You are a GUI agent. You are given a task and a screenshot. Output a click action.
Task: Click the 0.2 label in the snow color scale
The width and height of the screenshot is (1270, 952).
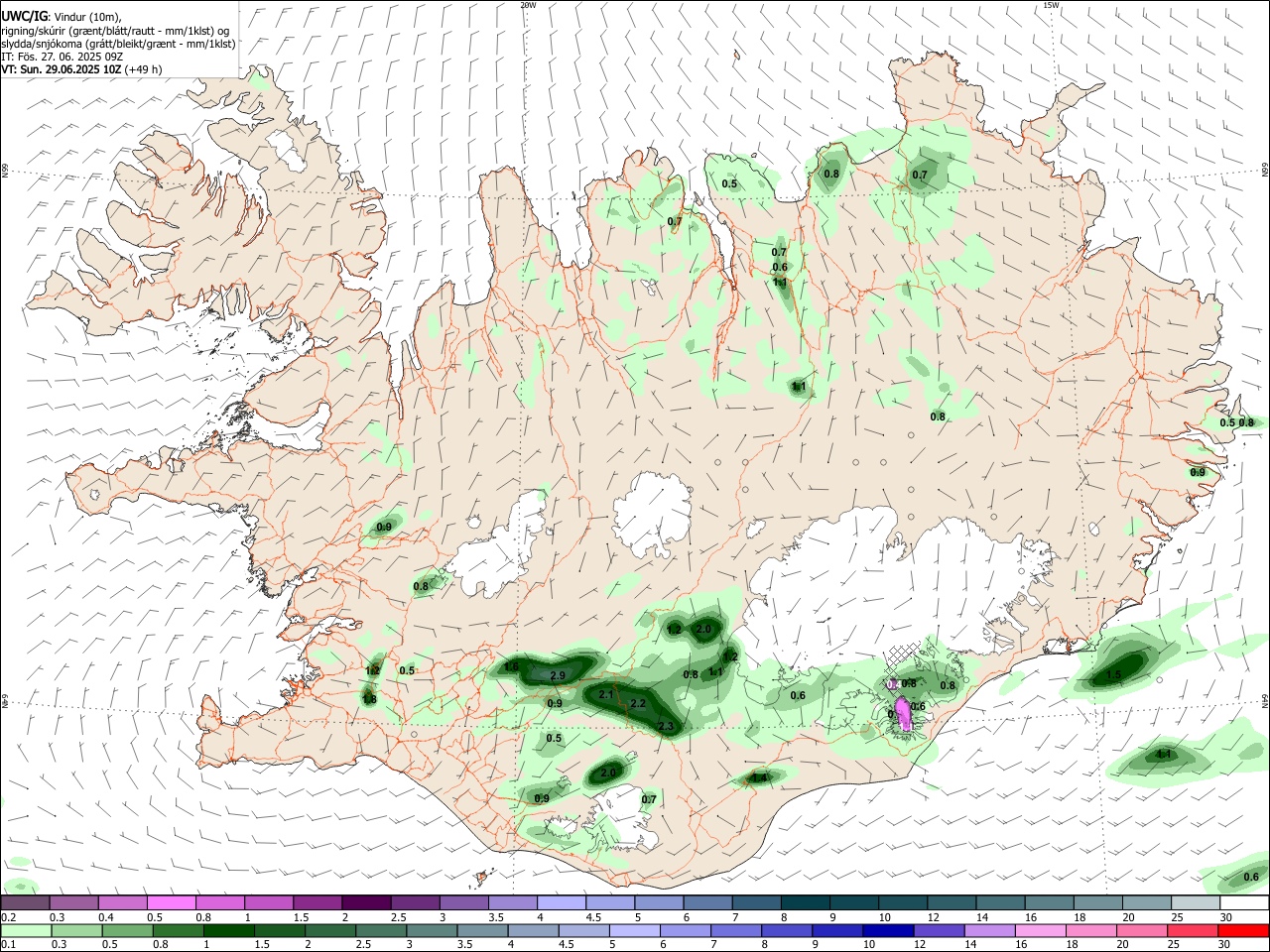[9, 917]
